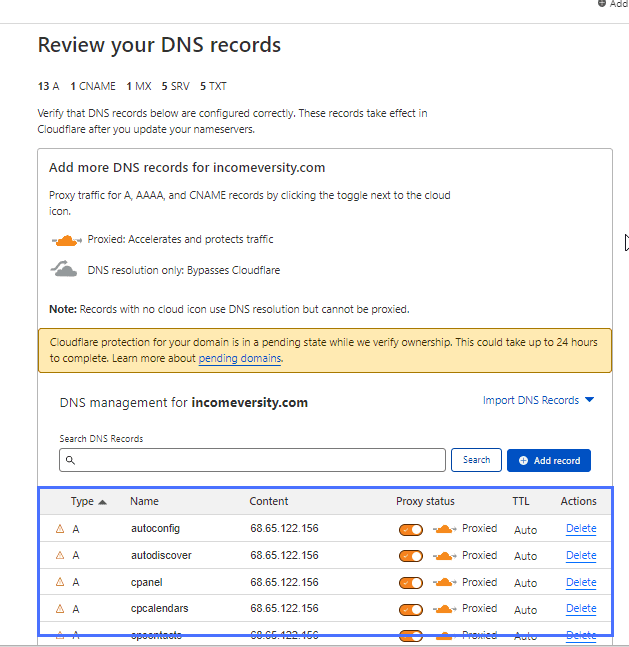Click warning icon on cpanel row
Image resolution: width=629 pixels, height=647 pixels.
point(60,582)
